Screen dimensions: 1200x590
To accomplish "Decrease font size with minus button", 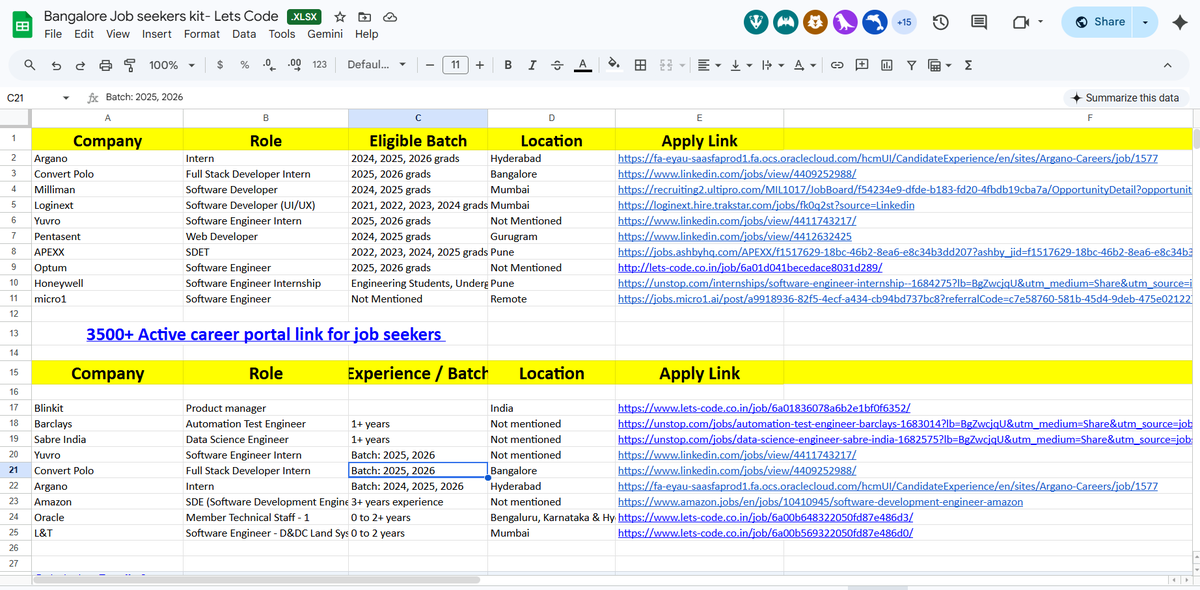I will [x=429, y=65].
